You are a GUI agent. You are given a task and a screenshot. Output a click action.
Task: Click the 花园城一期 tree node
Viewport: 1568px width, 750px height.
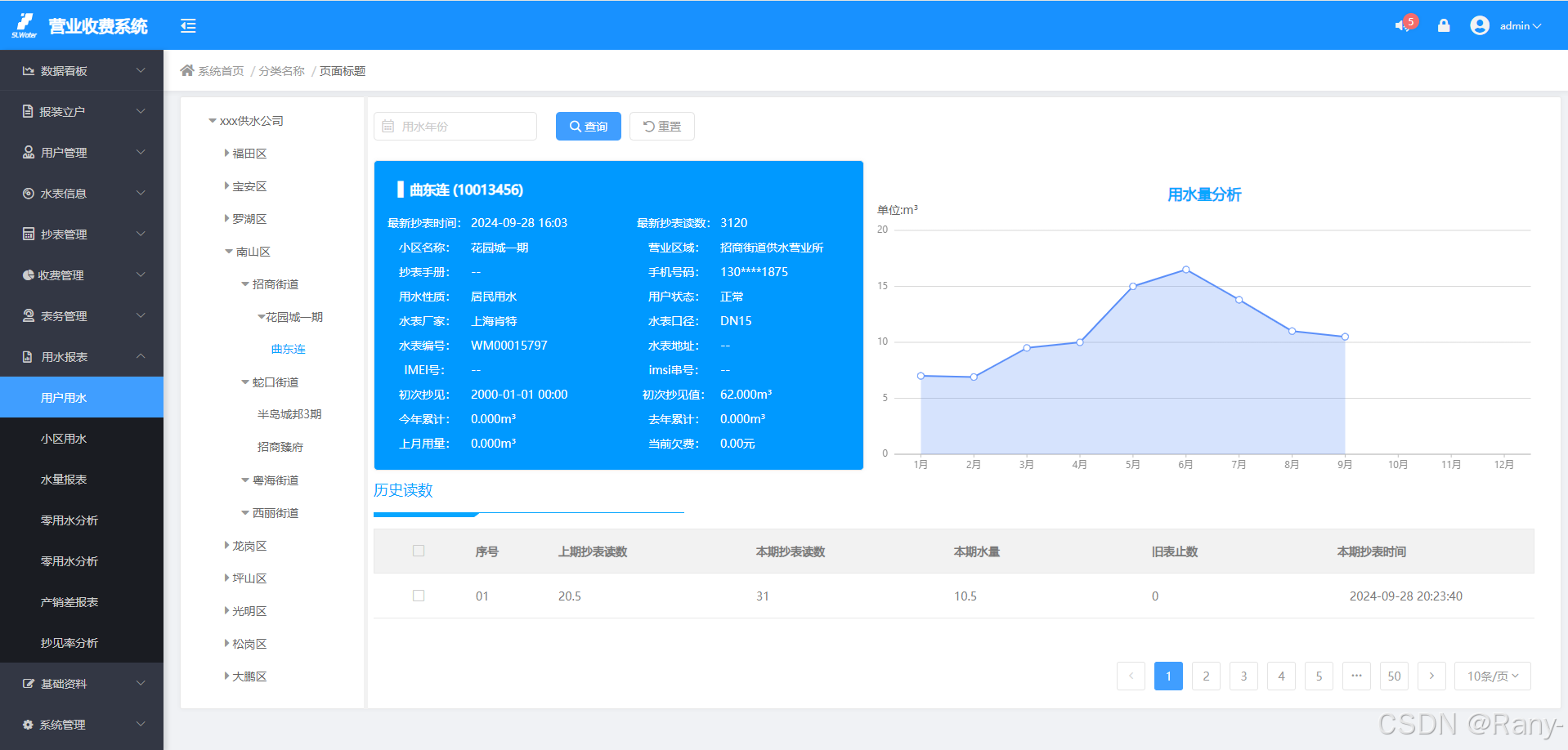tap(294, 317)
